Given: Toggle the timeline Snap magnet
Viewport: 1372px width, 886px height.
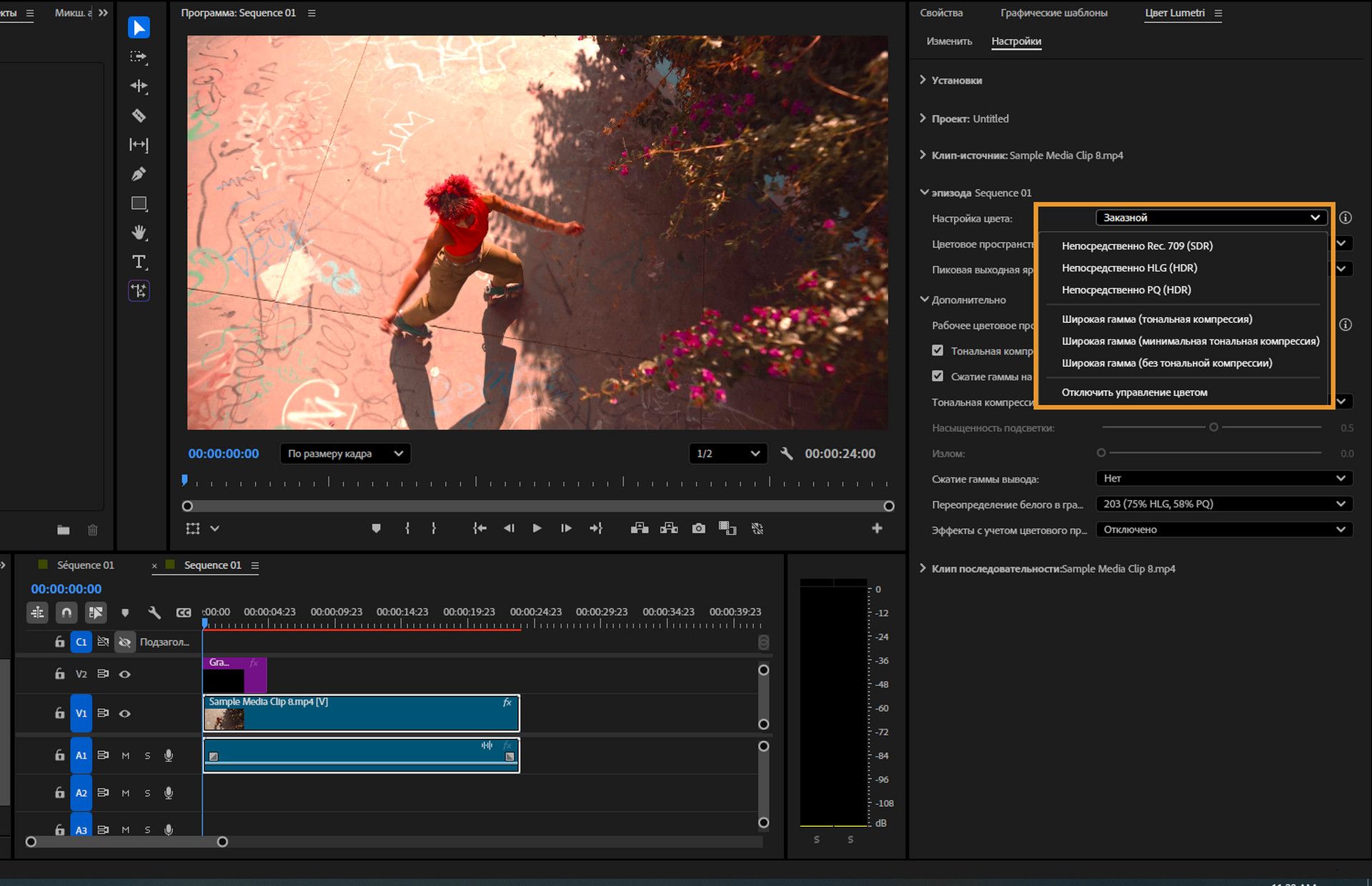Looking at the screenshot, I should pos(66,612).
